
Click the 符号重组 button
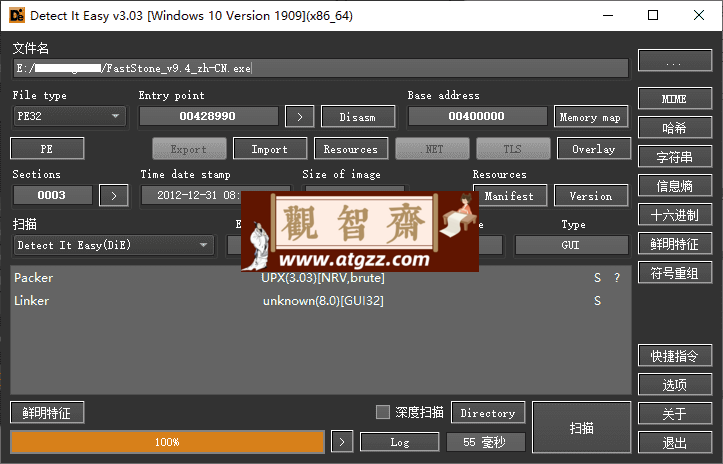[675, 273]
